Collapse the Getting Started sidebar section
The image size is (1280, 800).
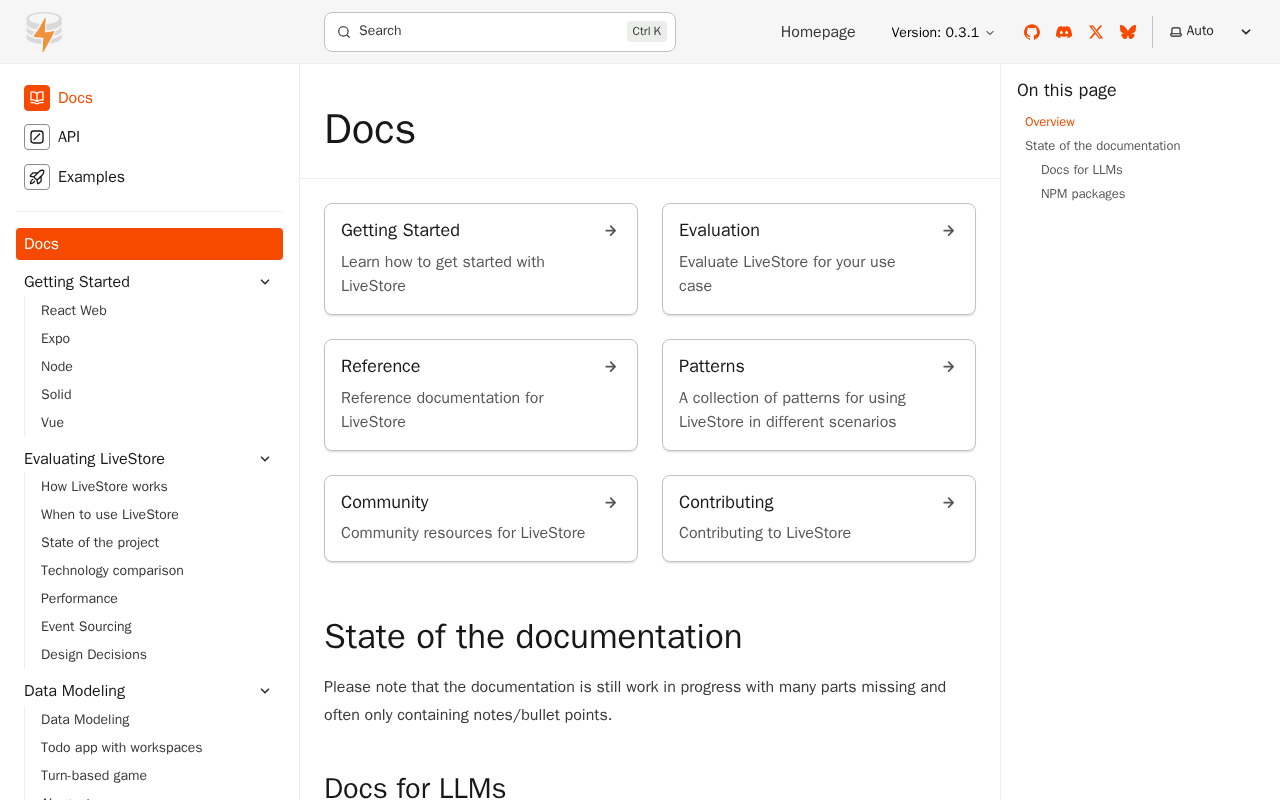265,282
